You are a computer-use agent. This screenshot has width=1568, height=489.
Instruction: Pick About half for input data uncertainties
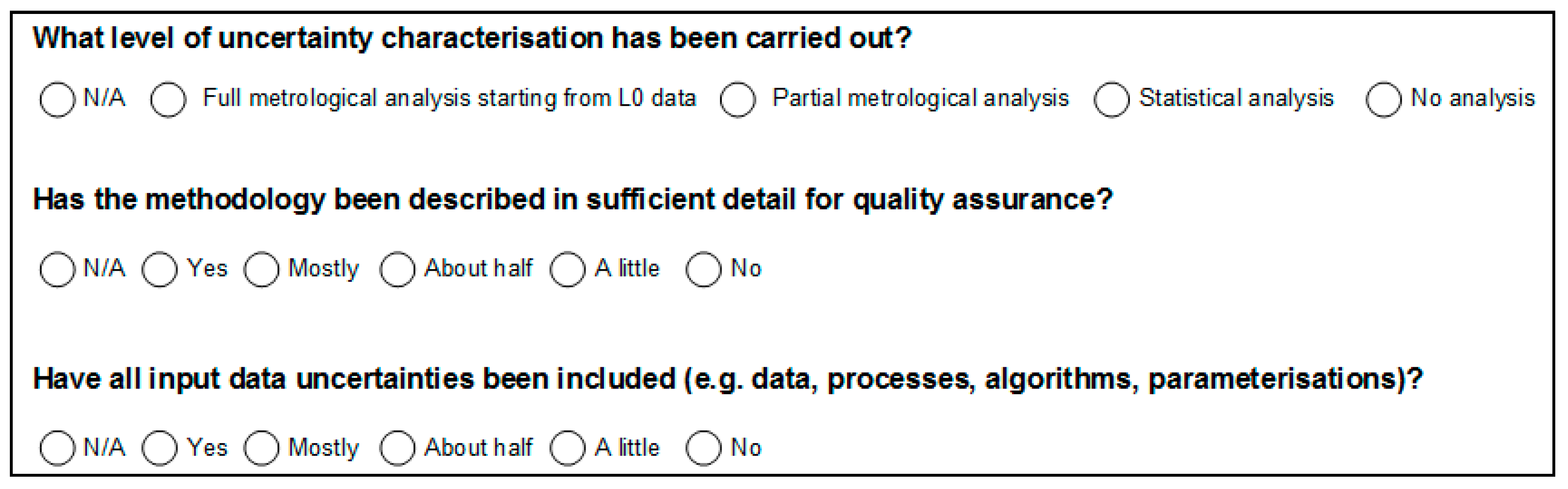click(x=397, y=448)
